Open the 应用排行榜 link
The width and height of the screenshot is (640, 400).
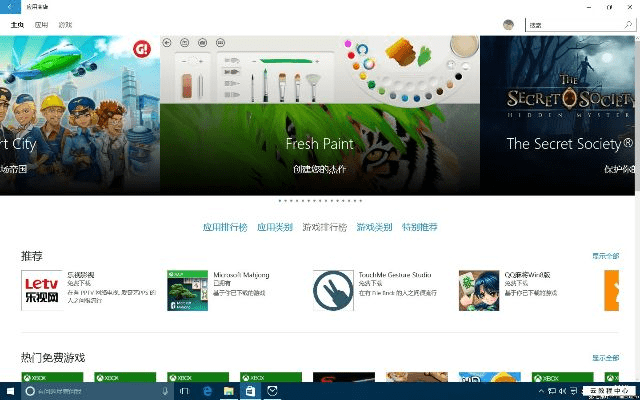224,228
